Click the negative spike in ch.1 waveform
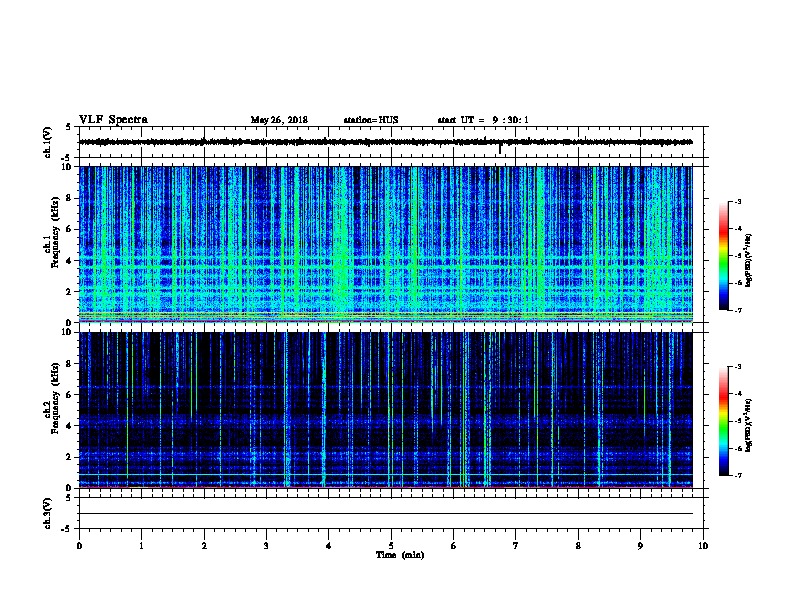 click(500, 149)
